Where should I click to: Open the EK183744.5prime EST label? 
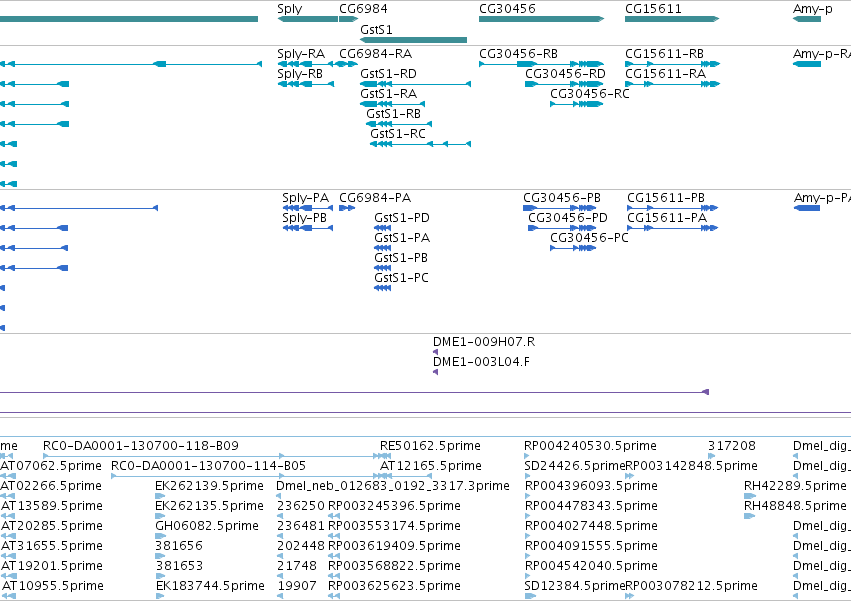coord(210,585)
